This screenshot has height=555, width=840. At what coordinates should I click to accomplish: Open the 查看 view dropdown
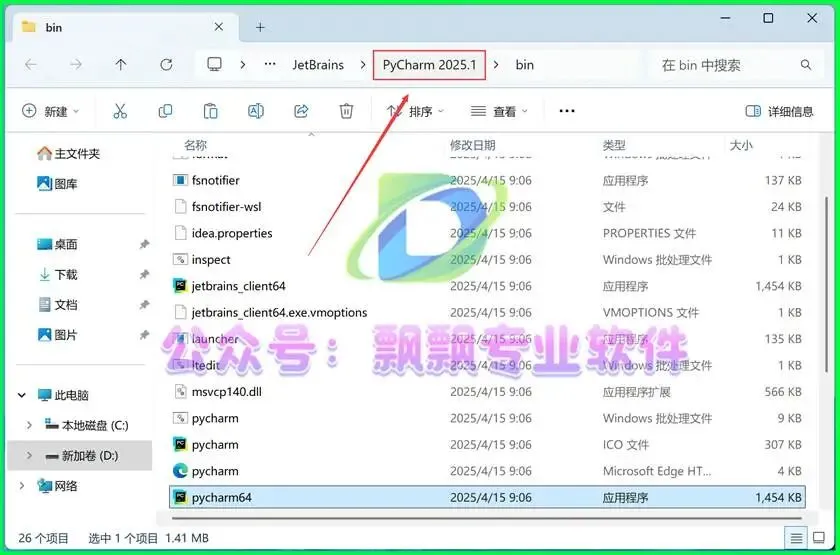pyautogui.click(x=499, y=111)
